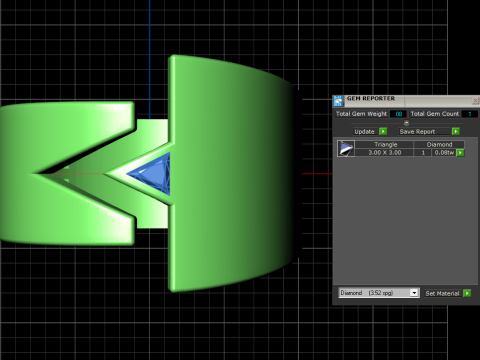
Task: Click the Total Gem Count value field
Action: coord(469,114)
